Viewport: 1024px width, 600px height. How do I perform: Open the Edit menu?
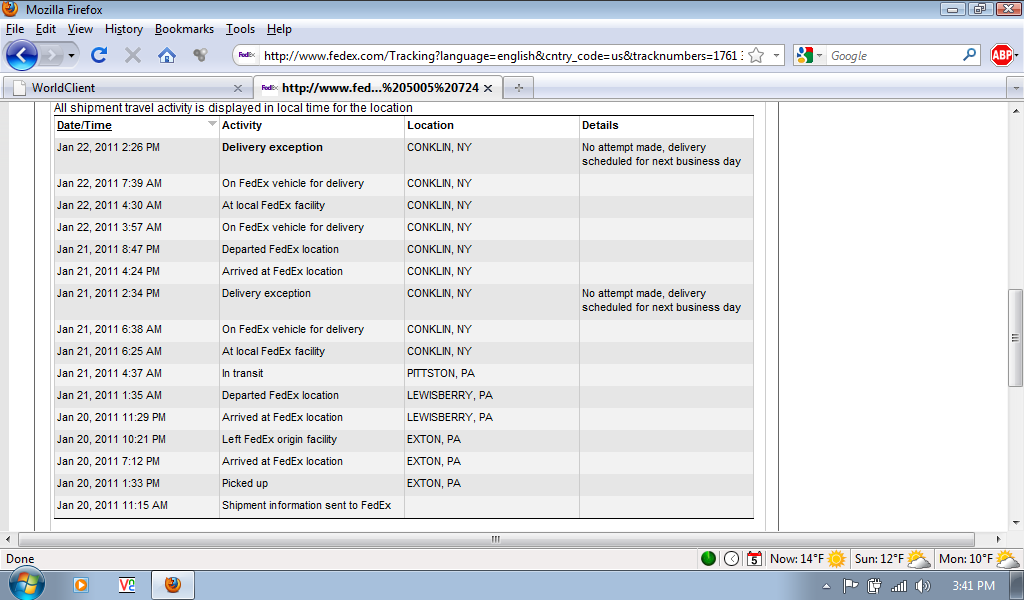[46, 29]
